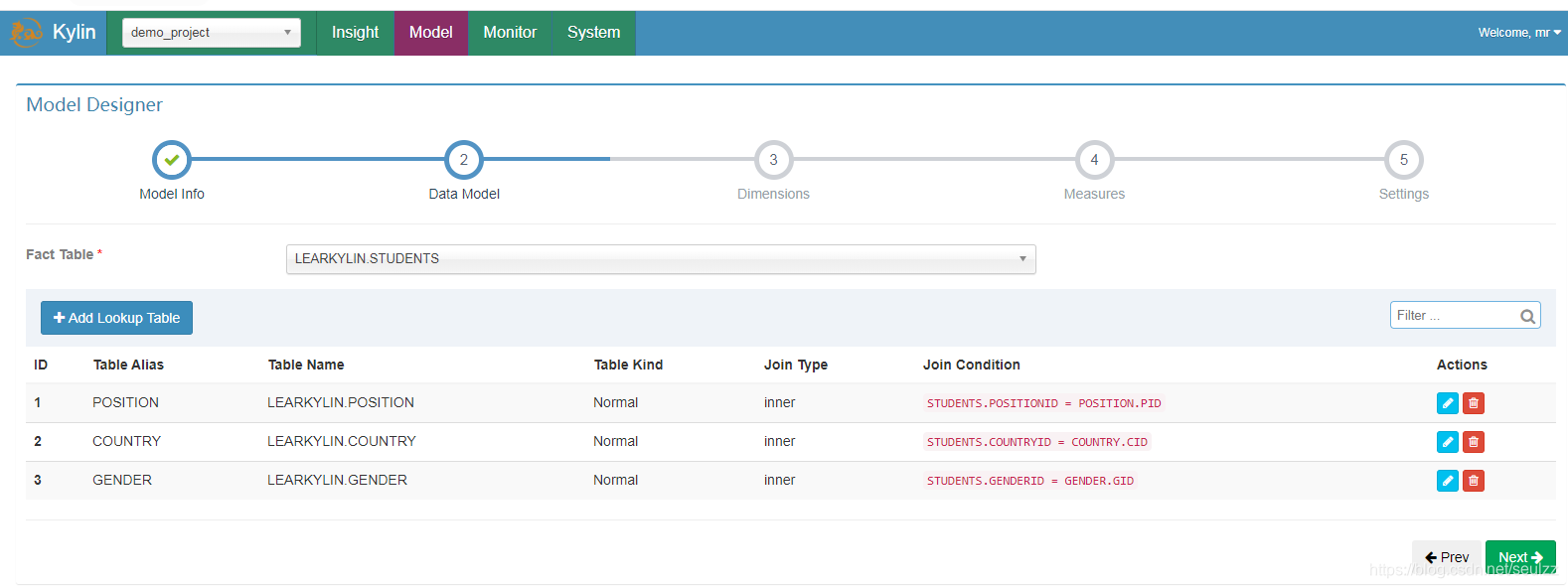
Task: Delete the GENDER lookup table row
Action: (1474, 481)
